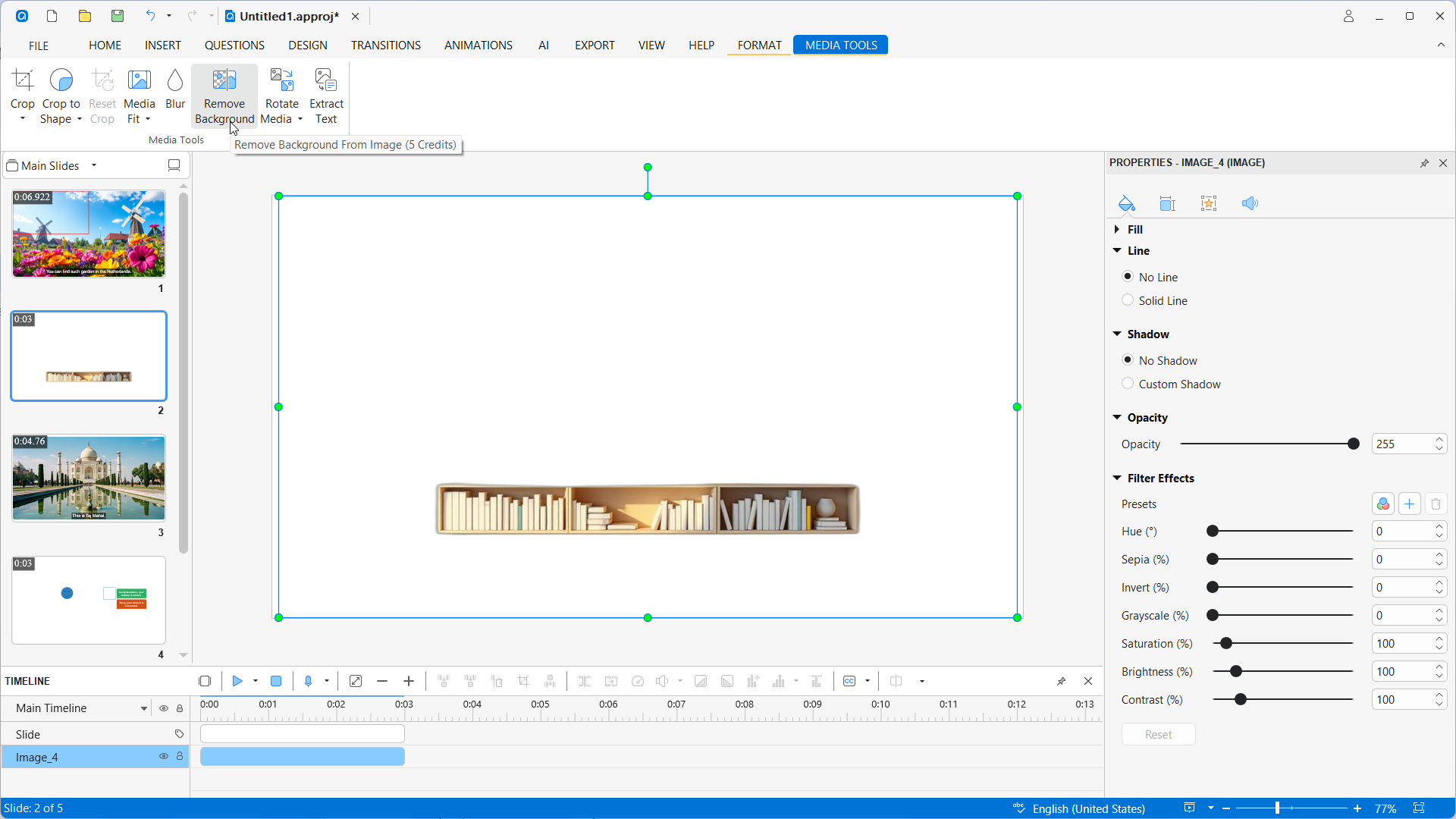This screenshot has height=819, width=1456.
Task: Open the audio properties tab icon
Action: click(x=1250, y=203)
